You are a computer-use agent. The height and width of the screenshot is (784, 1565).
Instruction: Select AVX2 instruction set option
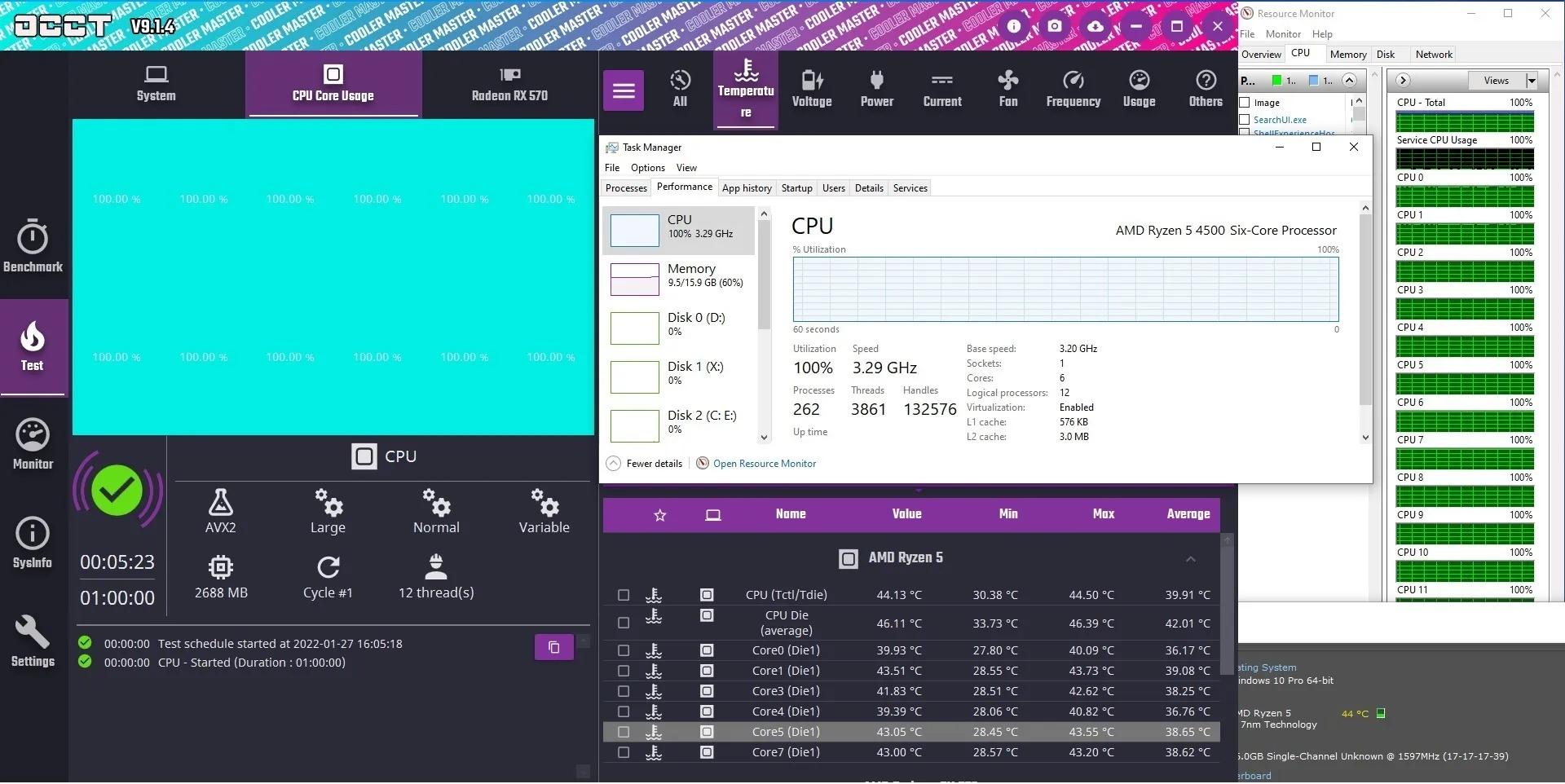click(x=220, y=511)
